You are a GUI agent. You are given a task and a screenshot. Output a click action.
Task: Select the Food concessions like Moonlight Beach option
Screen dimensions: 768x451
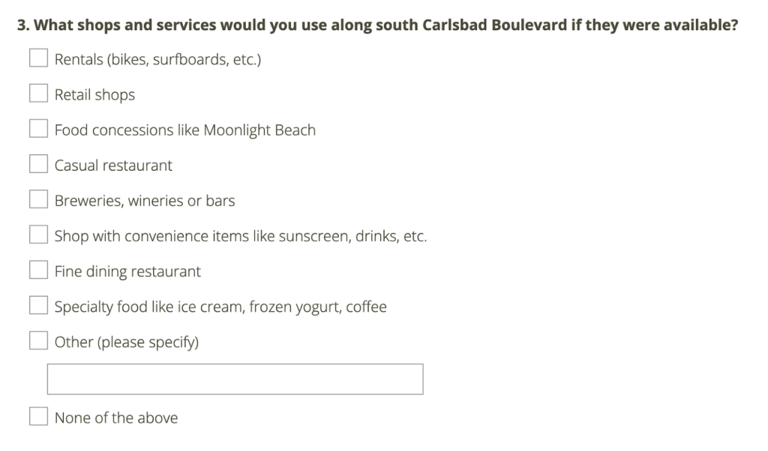point(38,128)
